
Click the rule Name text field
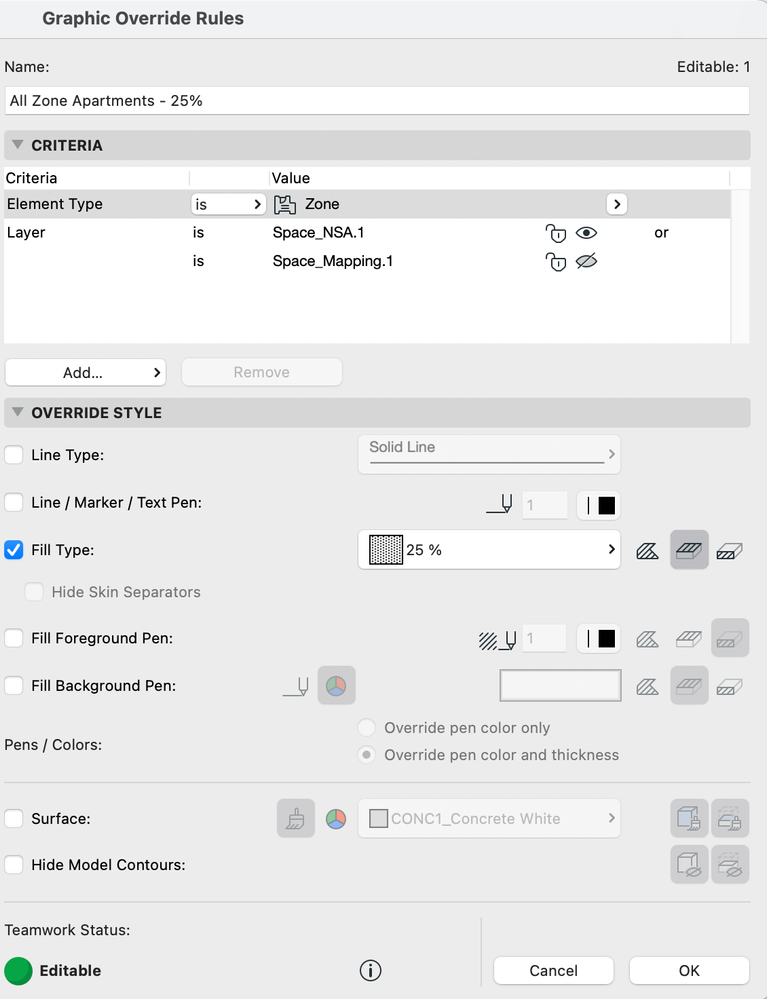click(x=377, y=101)
